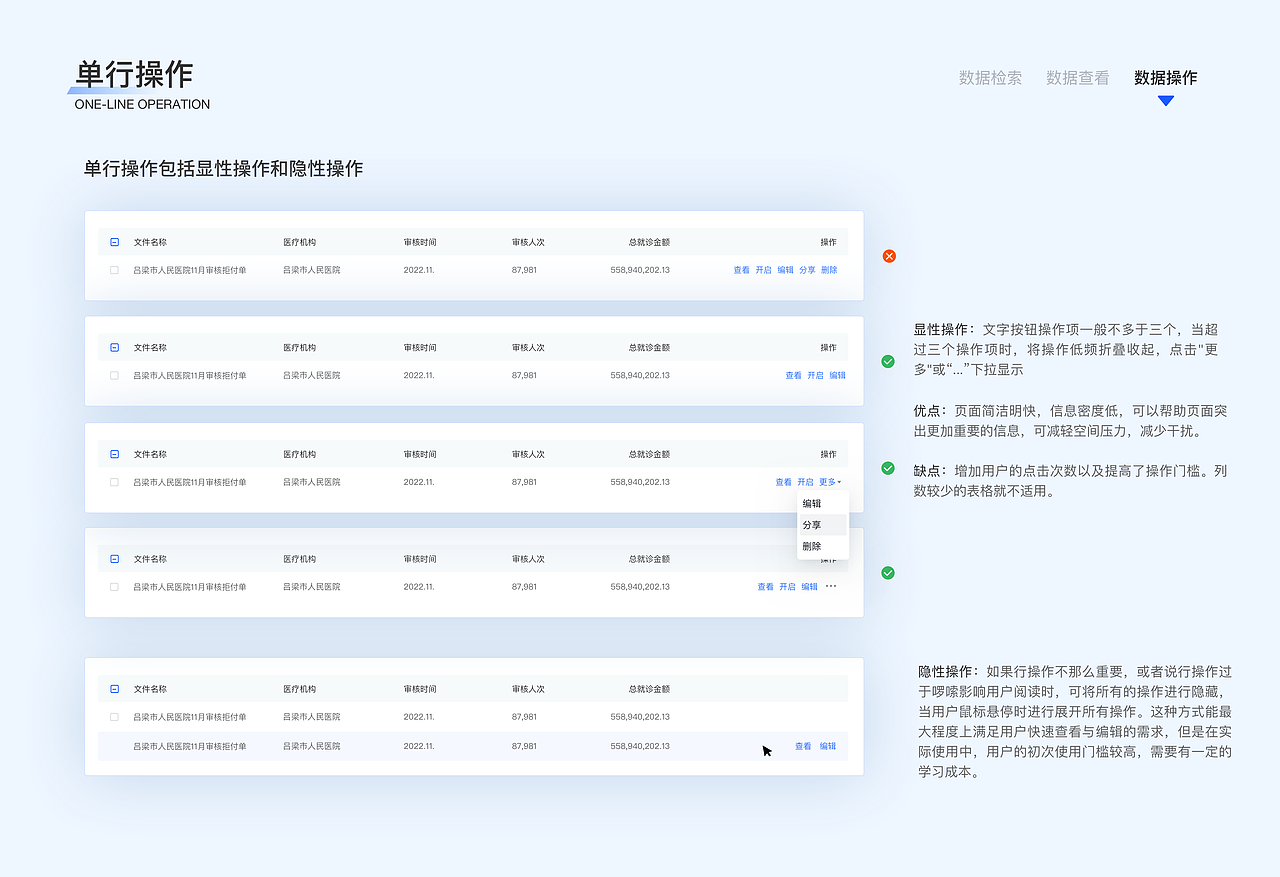Select 删除 from the open dropdown menu
This screenshot has height=877, width=1280.
(x=813, y=545)
